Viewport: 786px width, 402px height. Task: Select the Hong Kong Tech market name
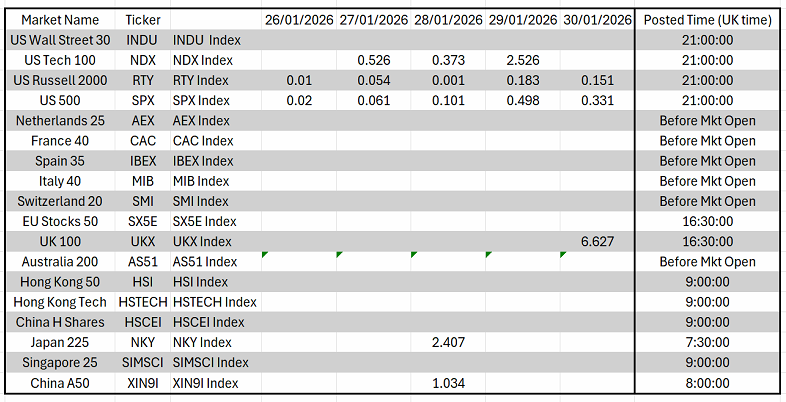coord(60,302)
